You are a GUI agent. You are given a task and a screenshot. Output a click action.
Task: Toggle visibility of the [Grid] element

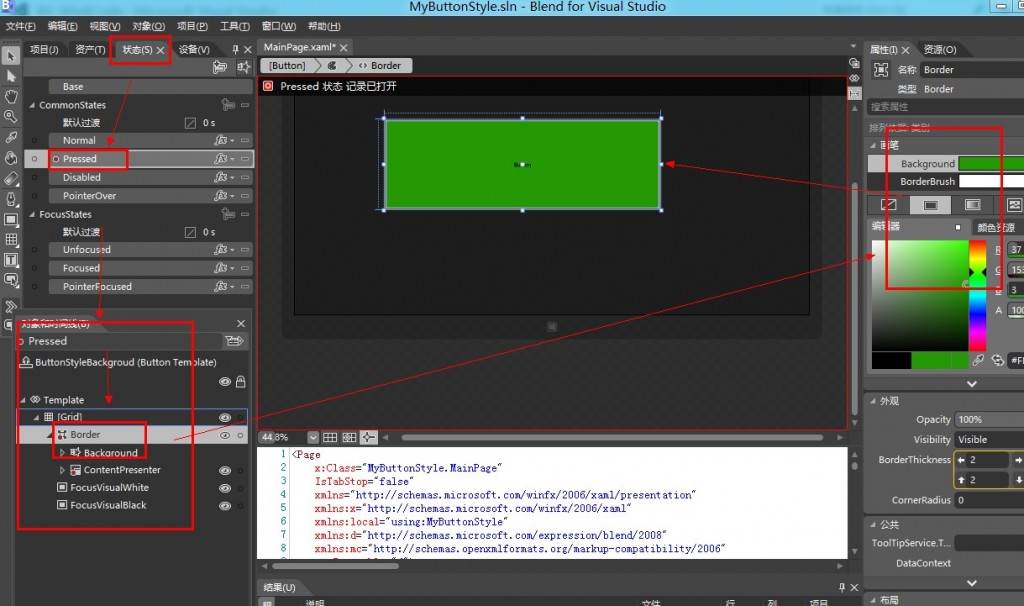(225, 417)
